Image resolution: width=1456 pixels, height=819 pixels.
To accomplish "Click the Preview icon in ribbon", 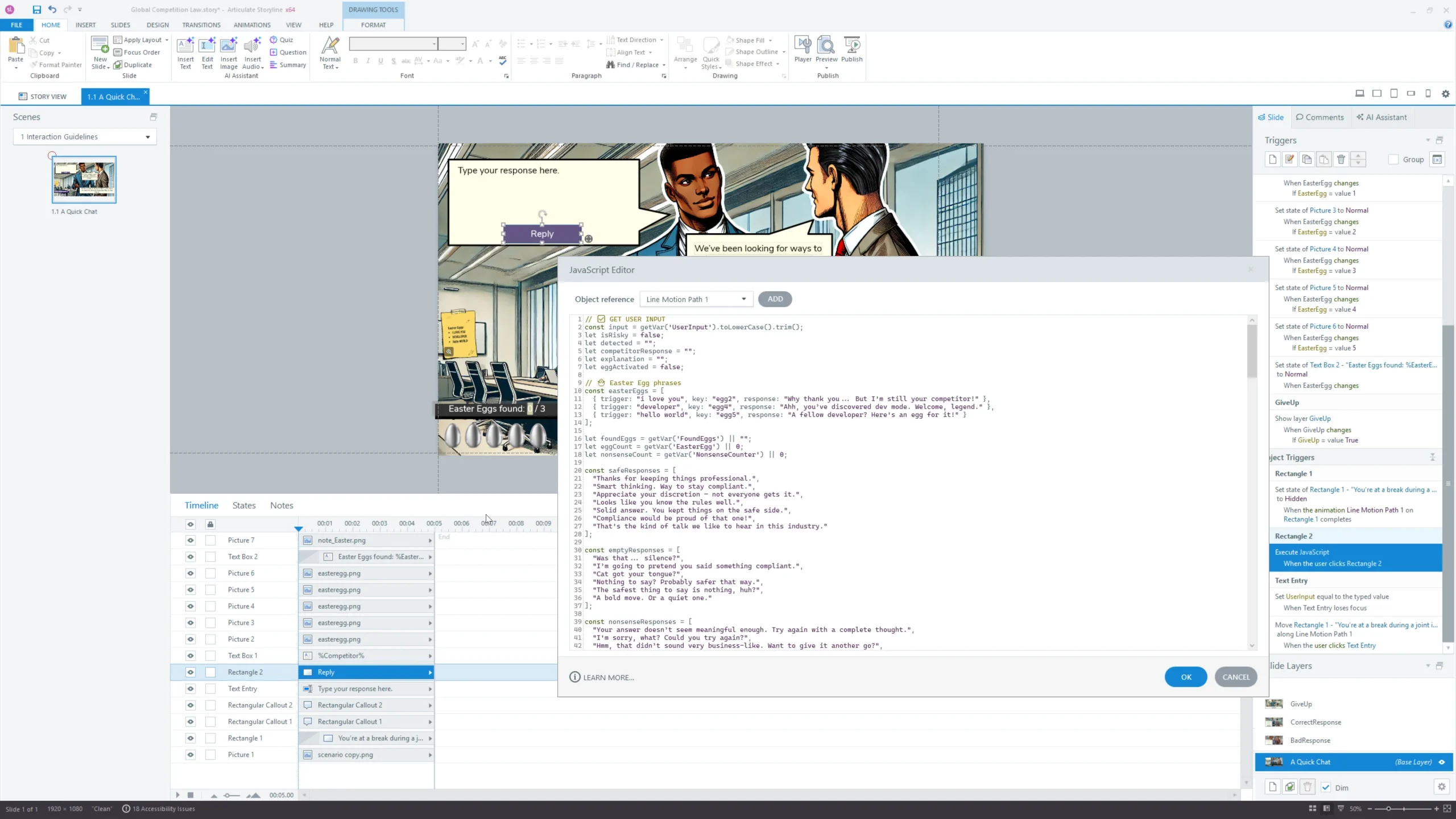I will pos(826,45).
